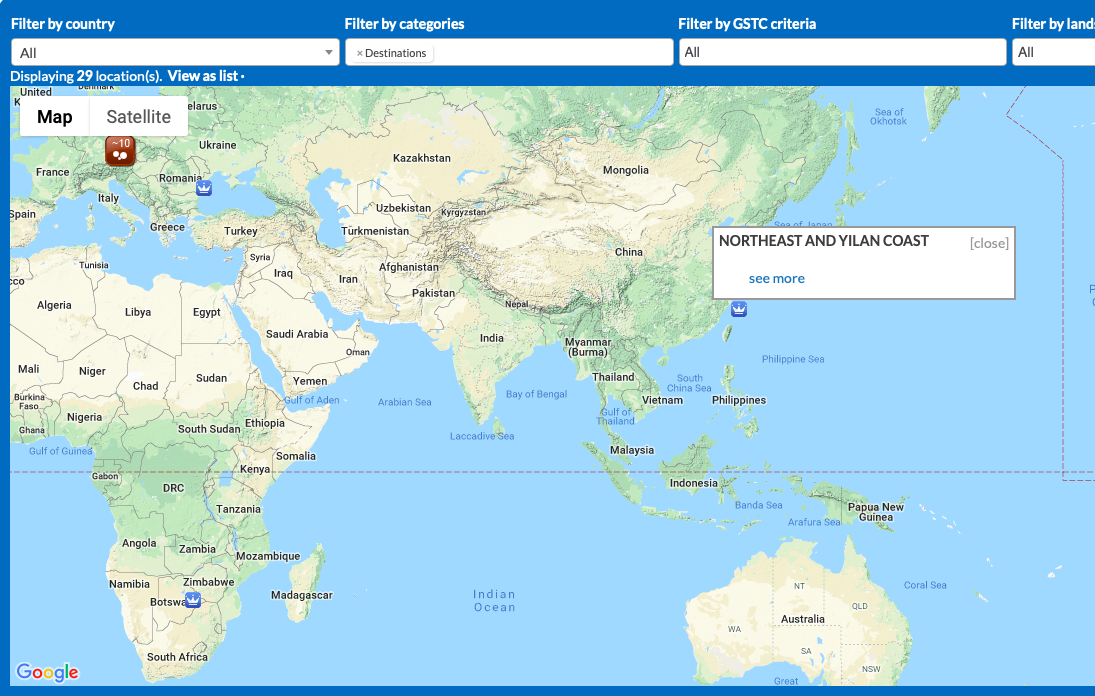Viewport: 1095px width, 696px height.
Task: Close the Northeast and Yilan Coast popup
Action: click(x=989, y=243)
